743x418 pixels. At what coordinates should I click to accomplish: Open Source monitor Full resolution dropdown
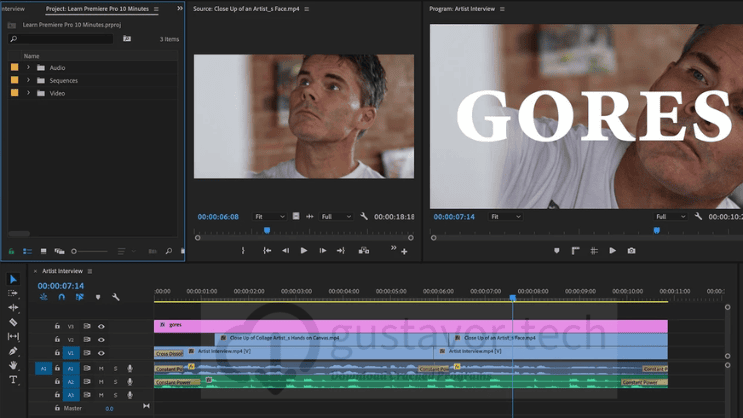336,217
